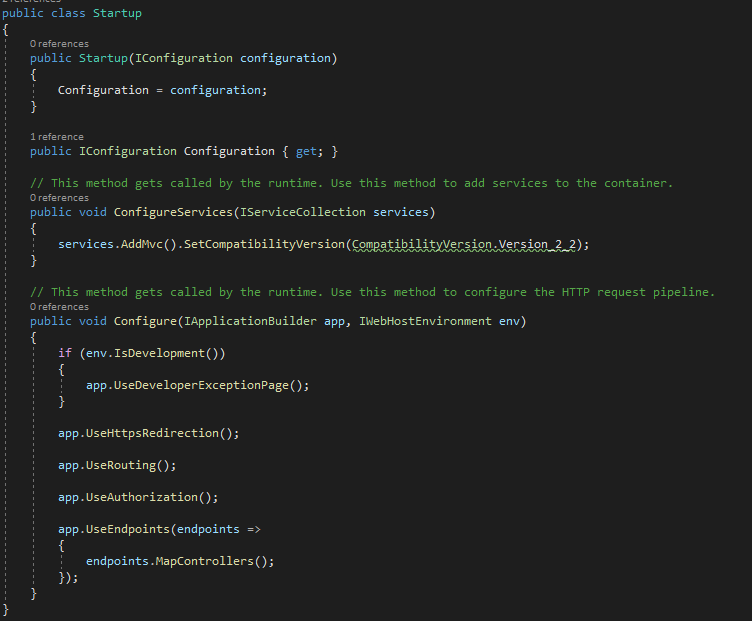752x621 pixels.
Task: Click 'services' parameter in ConfigureServices signature
Action: click(x=401, y=212)
